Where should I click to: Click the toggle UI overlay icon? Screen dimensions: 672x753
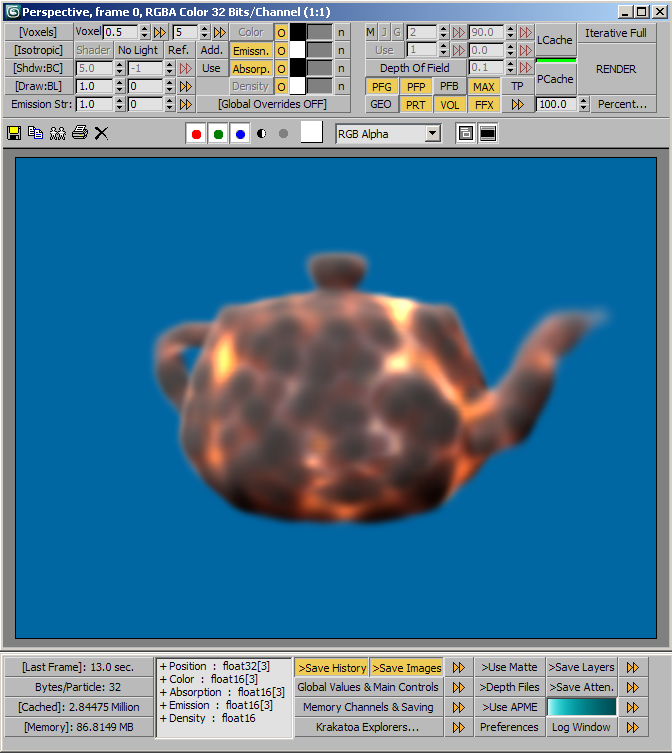465,134
